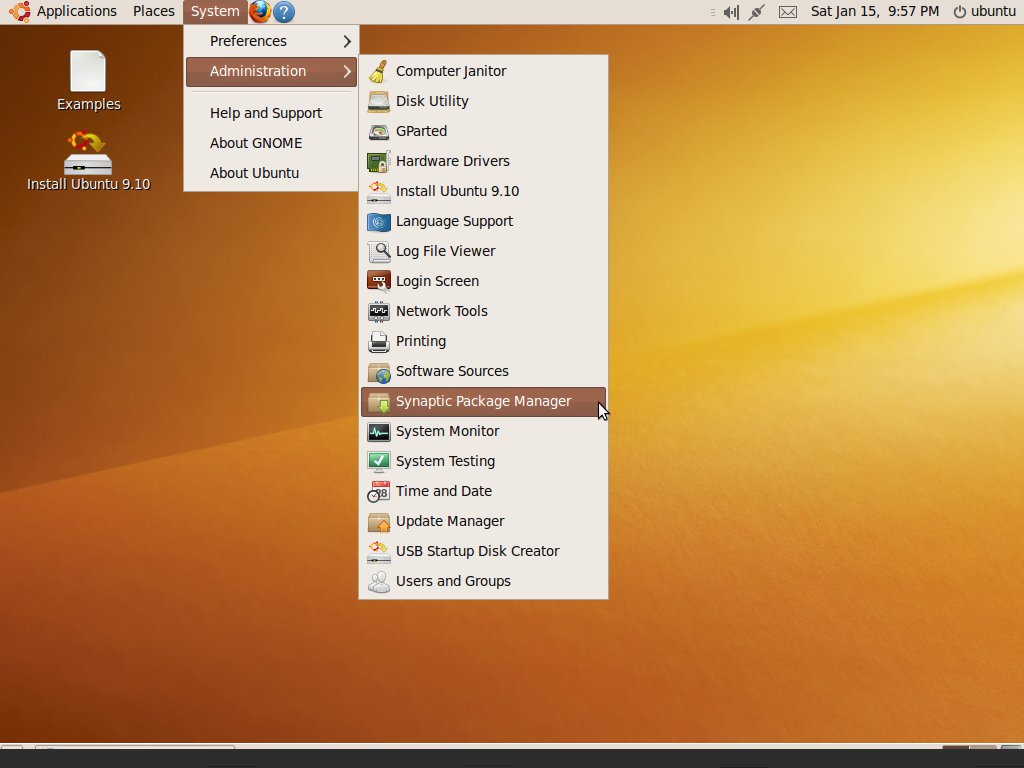Select About GNOME
Screen dimensions: 1024x768
(271, 143)
